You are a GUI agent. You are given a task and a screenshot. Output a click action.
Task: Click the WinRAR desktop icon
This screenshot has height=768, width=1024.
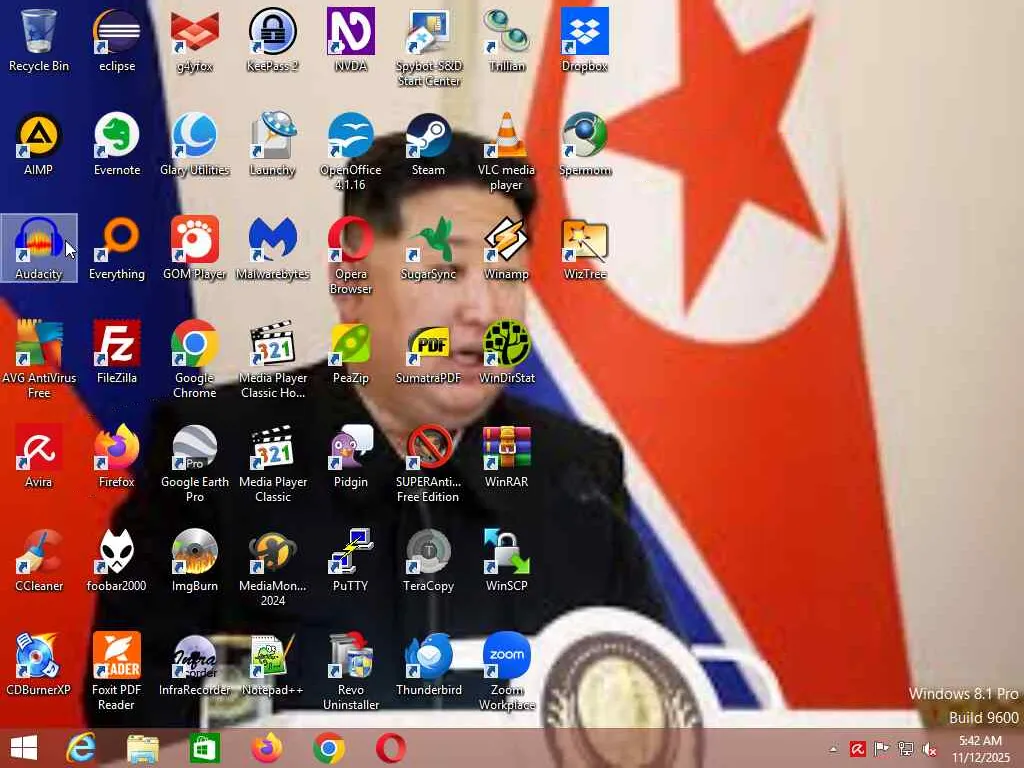click(507, 456)
